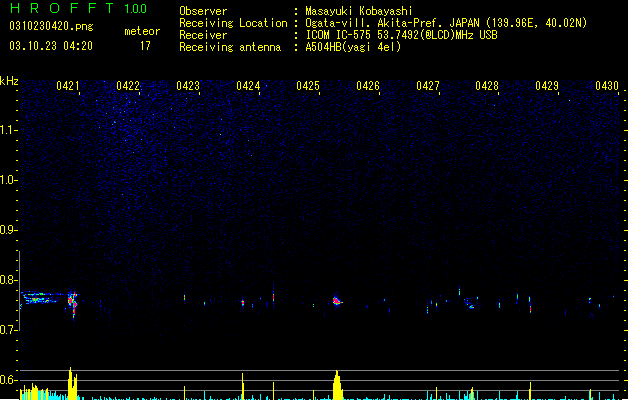Click the yellow intensity peak after 0425

tap(337, 385)
